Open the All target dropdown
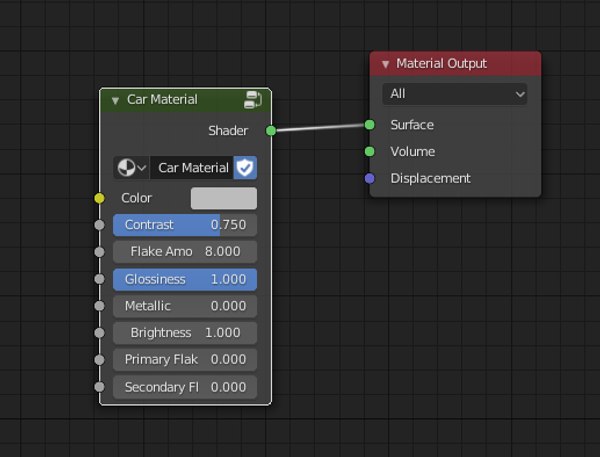 pos(455,94)
